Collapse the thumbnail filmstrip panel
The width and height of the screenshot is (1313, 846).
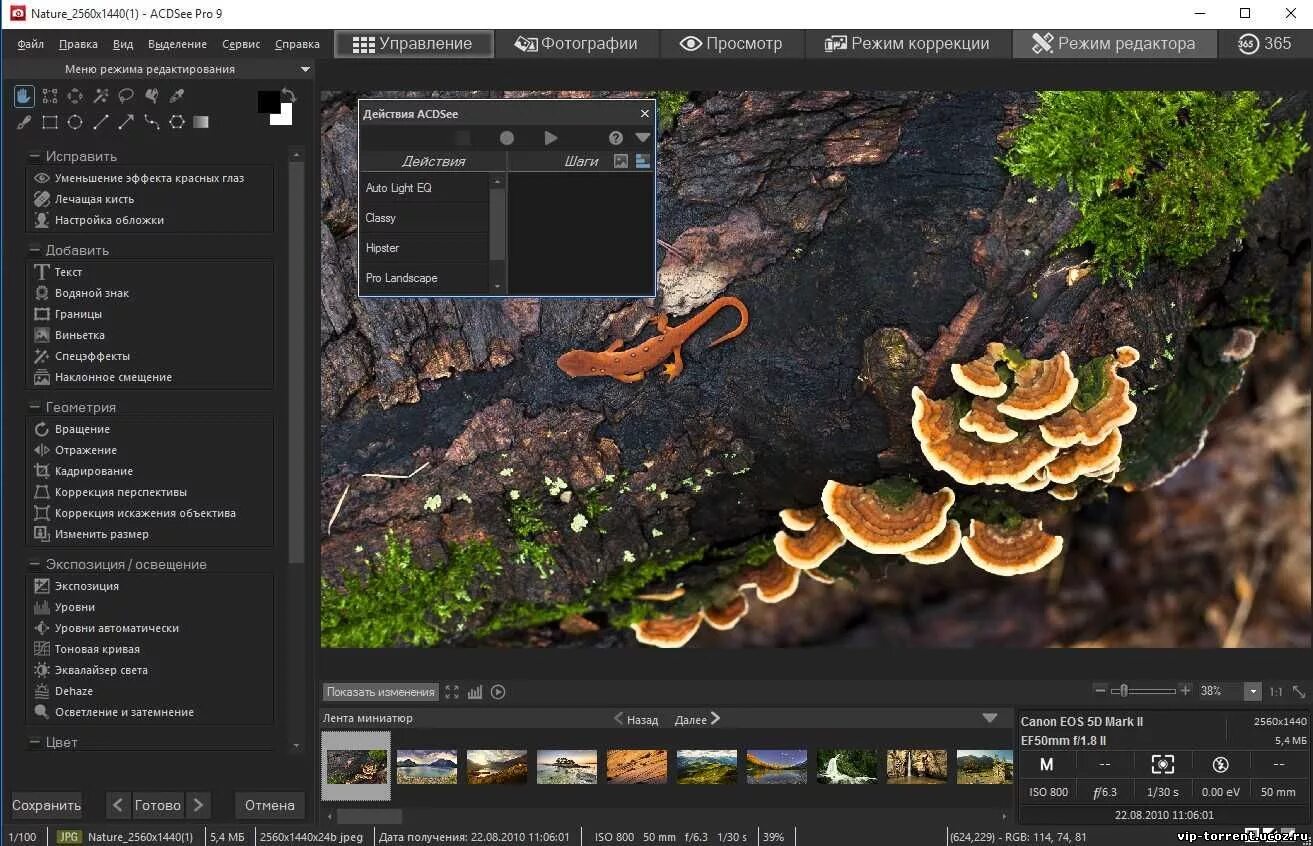click(x=990, y=718)
